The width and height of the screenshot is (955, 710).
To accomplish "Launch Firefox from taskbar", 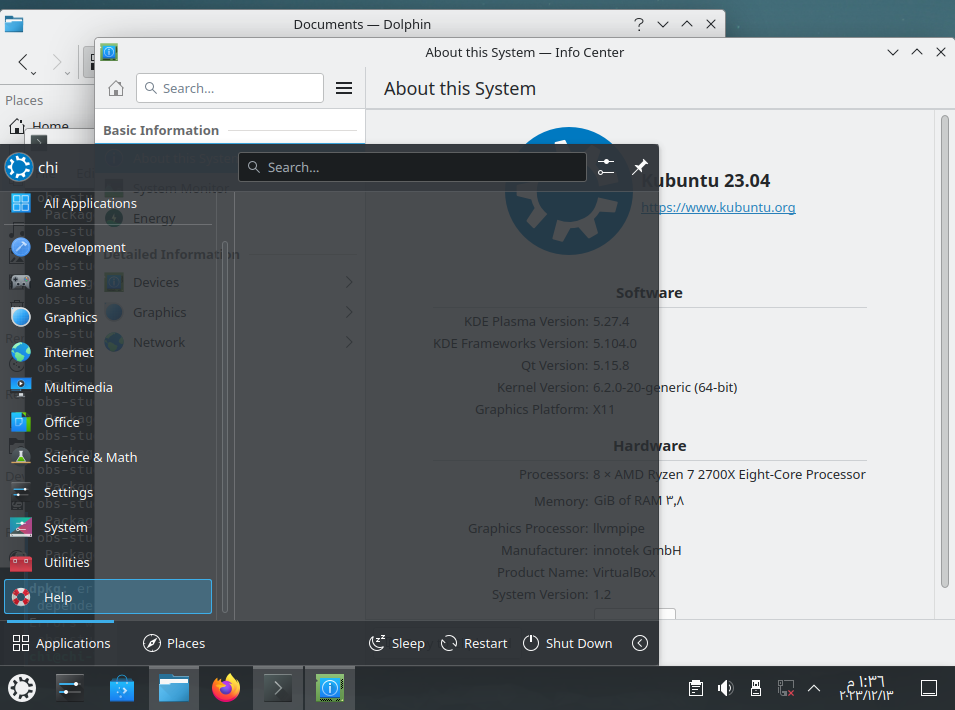I will point(226,688).
